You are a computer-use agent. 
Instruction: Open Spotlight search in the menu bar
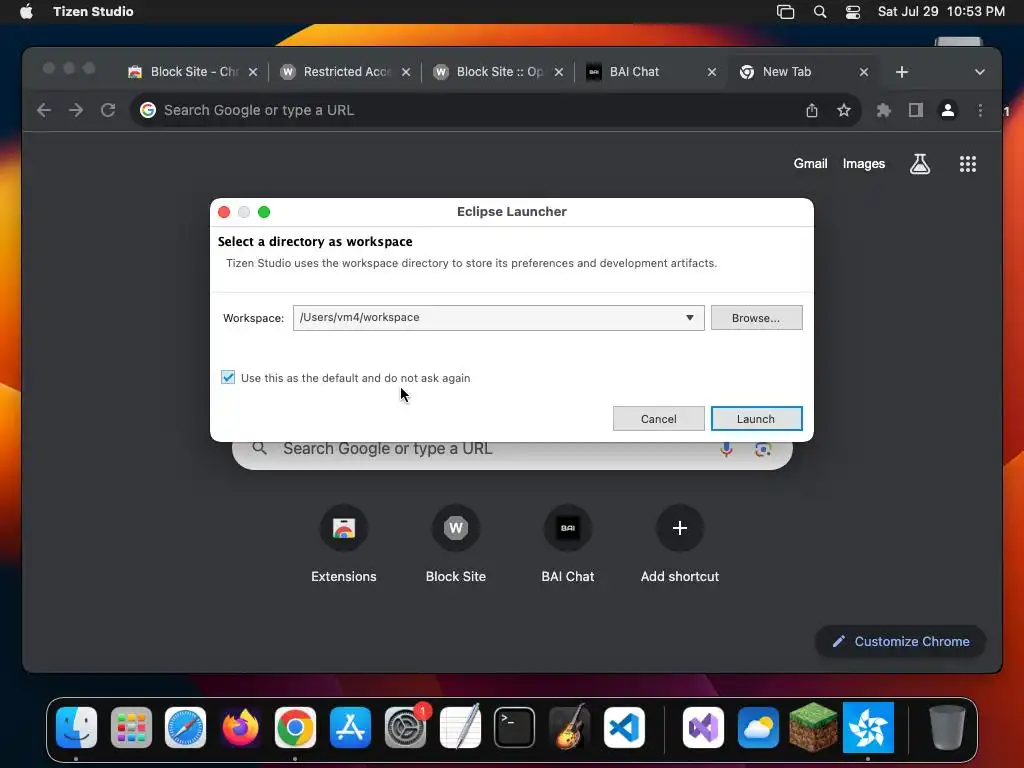[820, 11]
